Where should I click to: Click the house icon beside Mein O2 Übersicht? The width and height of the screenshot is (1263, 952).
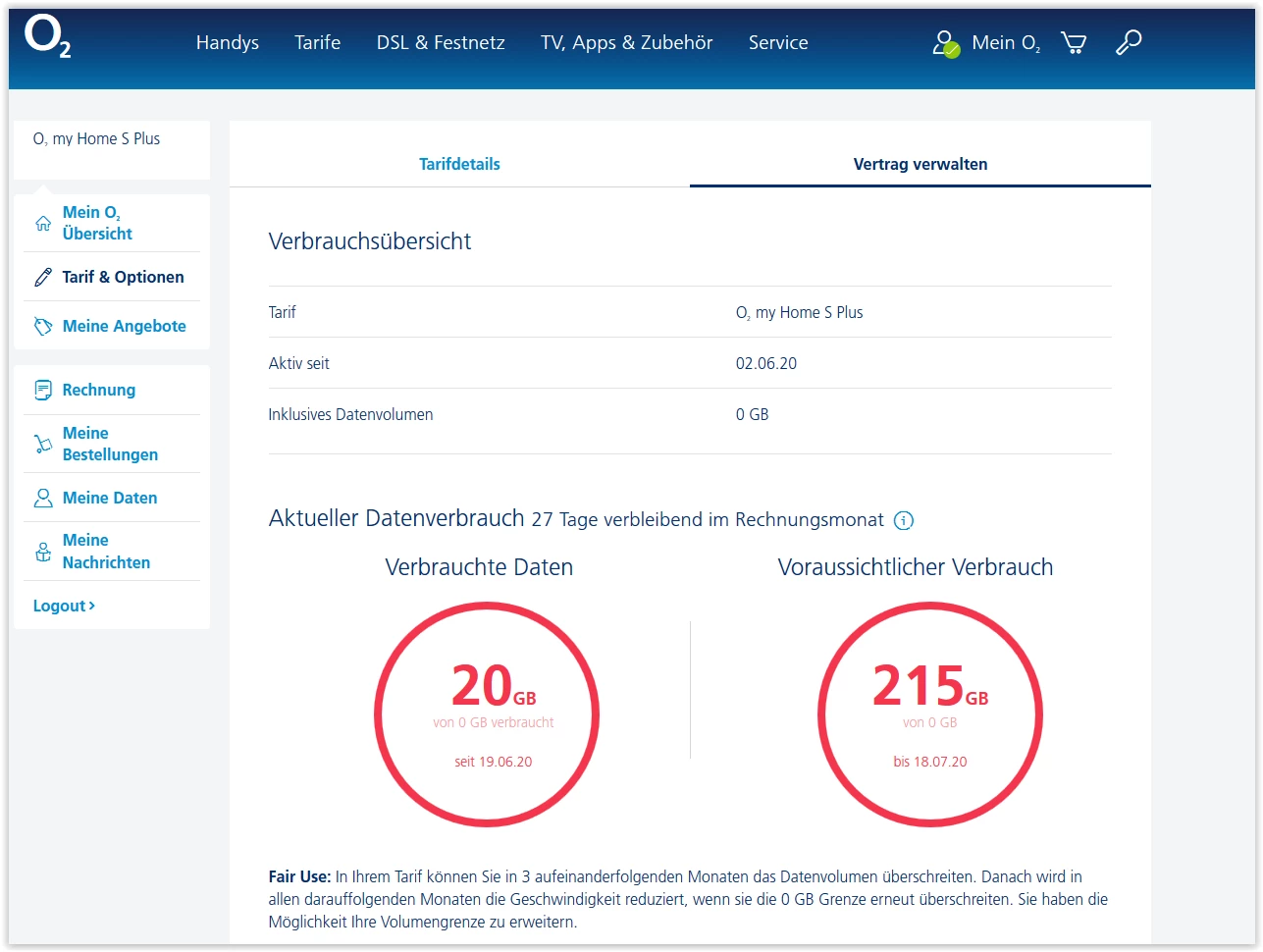43,223
